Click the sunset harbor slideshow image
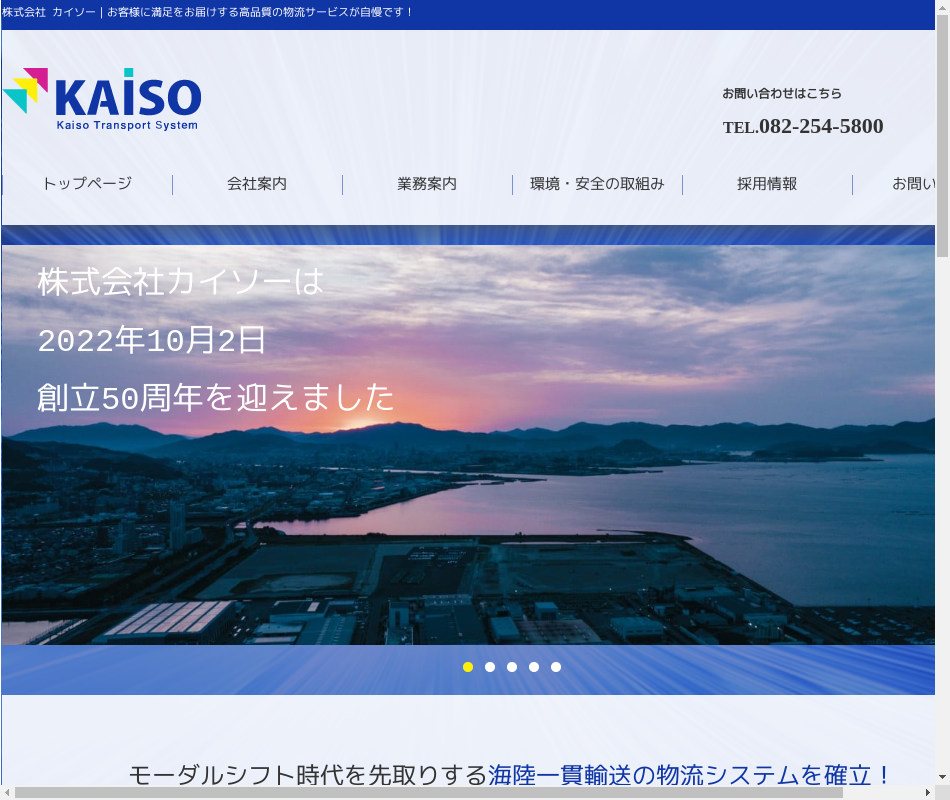 (468, 500)
